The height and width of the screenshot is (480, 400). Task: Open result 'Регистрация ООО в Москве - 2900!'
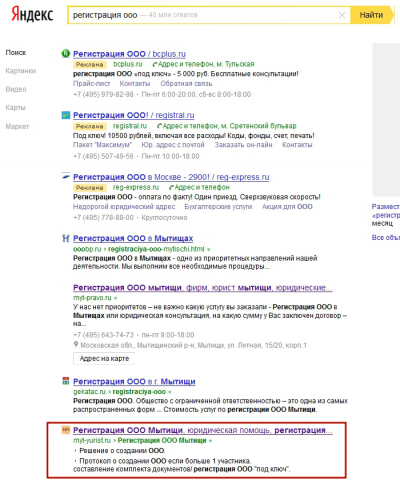[171, 177]
